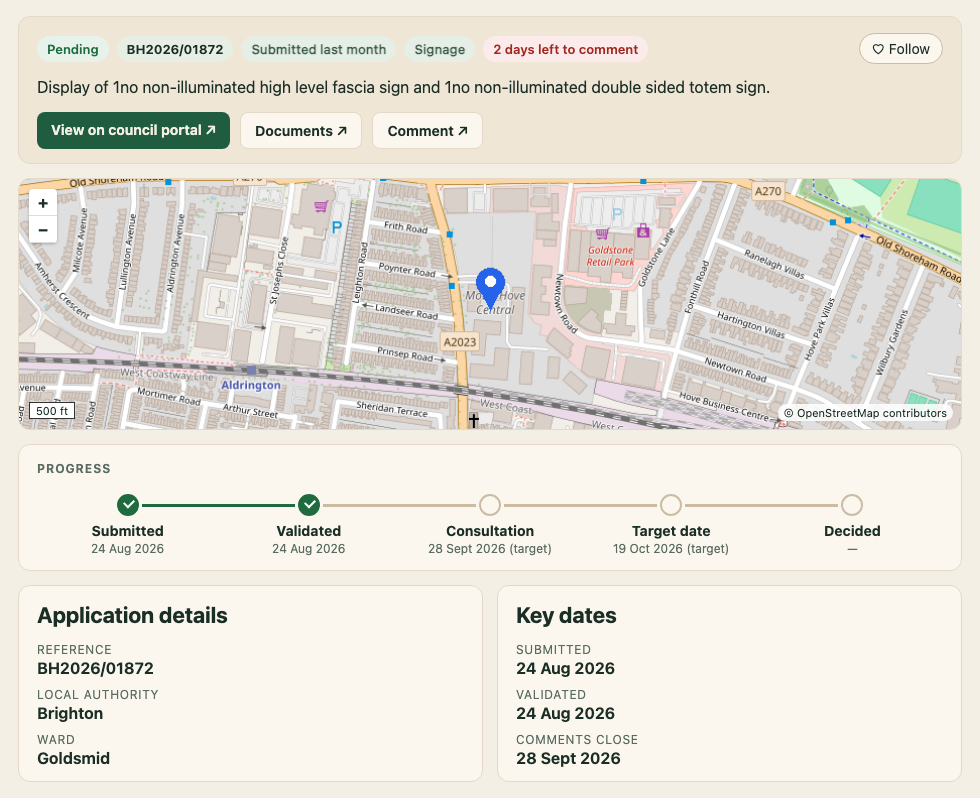The width and height of the screenshot is (980, 798).
Task: Click the 2 days left to comment badge
Action: [566, 49]
